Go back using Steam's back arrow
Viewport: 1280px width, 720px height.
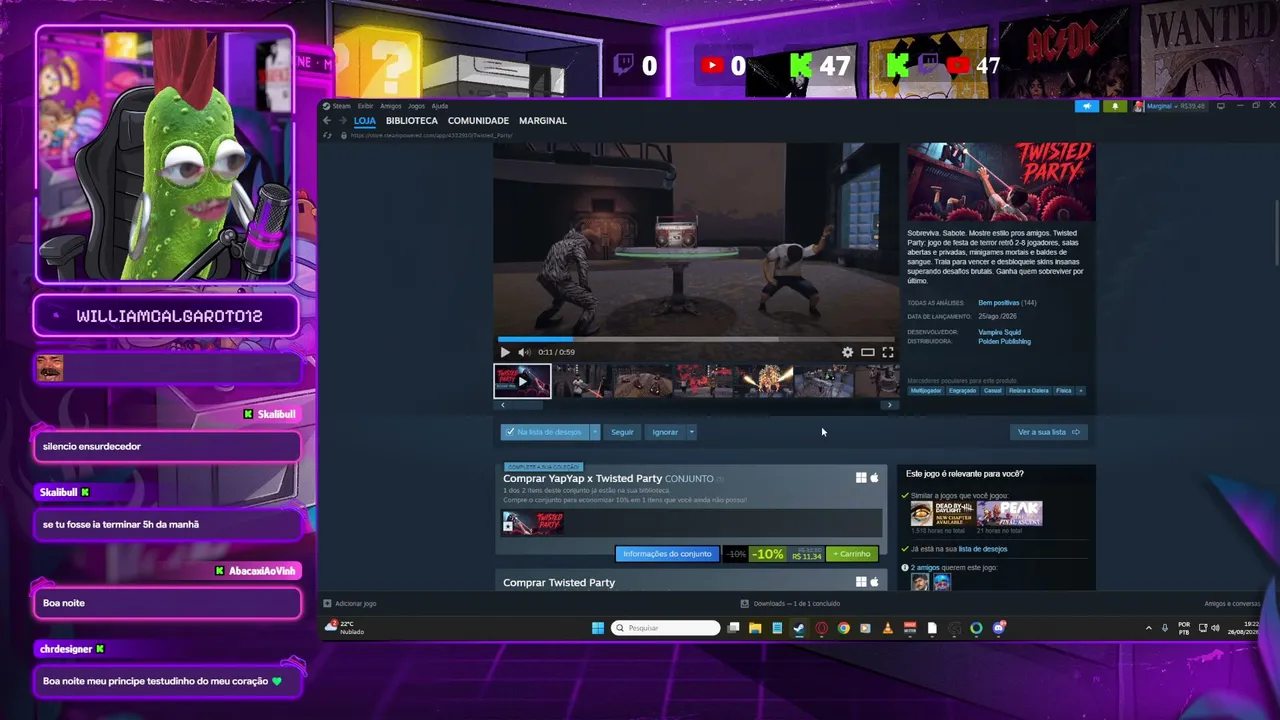point(327,120)
